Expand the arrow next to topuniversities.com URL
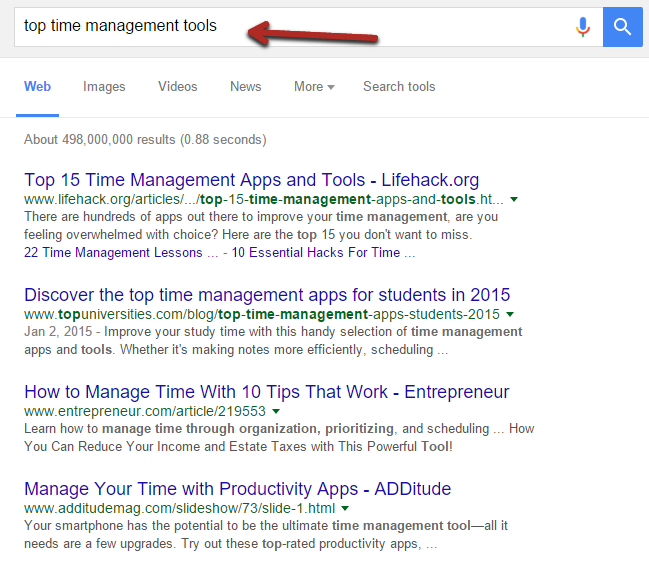The height and width of the screenshot is (562, 649). (x=510, y=315)
